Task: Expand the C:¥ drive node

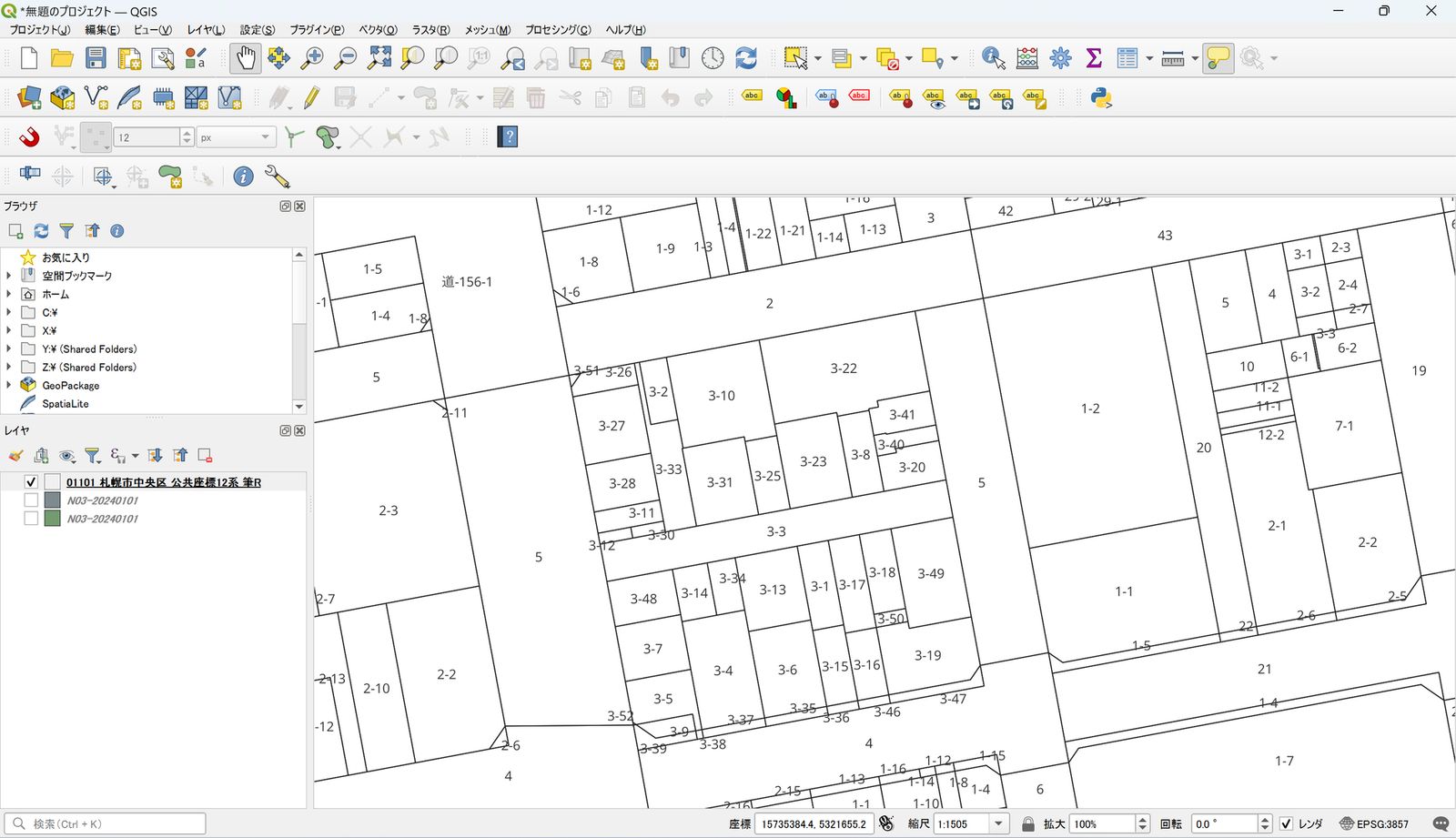Action: (9, 312)
